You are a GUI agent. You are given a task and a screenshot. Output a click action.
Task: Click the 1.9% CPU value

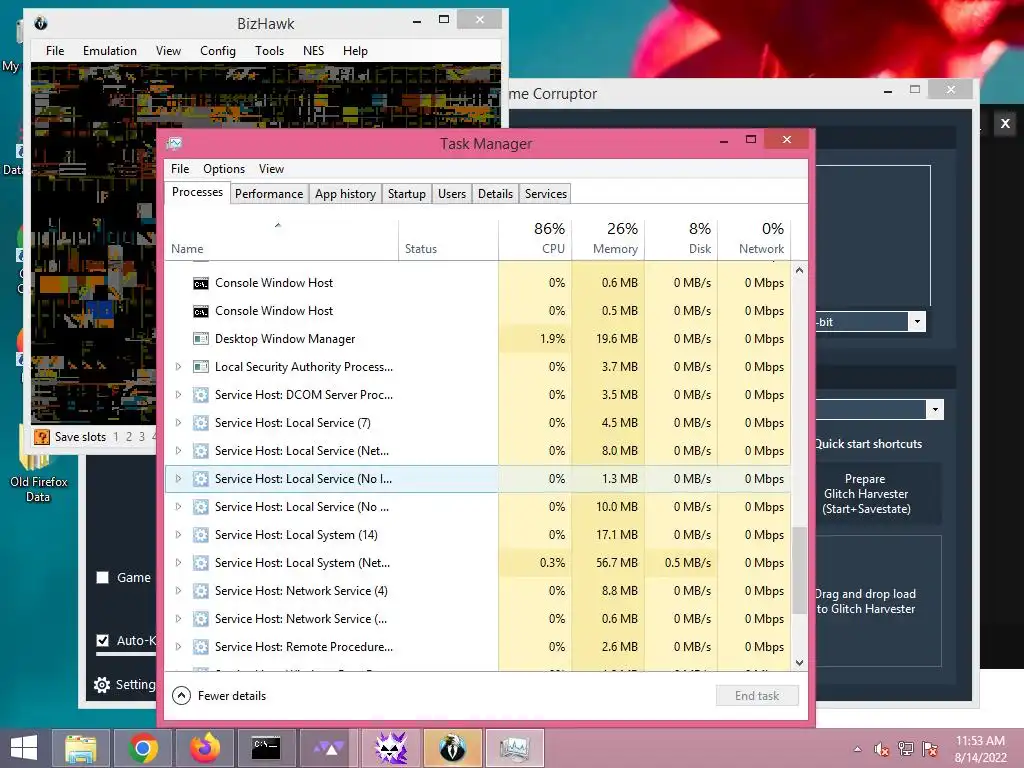(552, 339)
